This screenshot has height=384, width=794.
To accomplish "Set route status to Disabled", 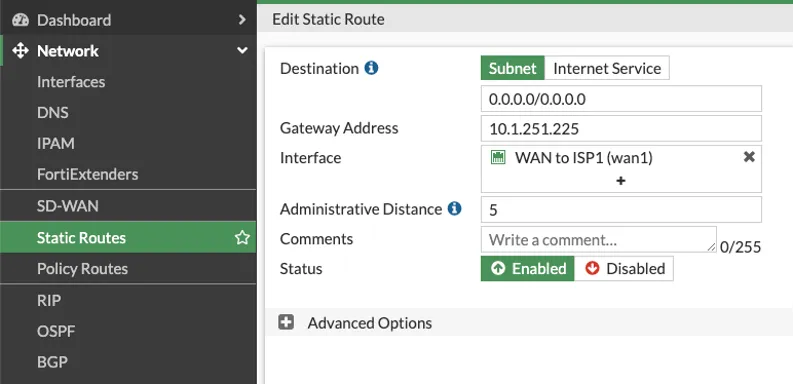I will [x=624, y=268].
